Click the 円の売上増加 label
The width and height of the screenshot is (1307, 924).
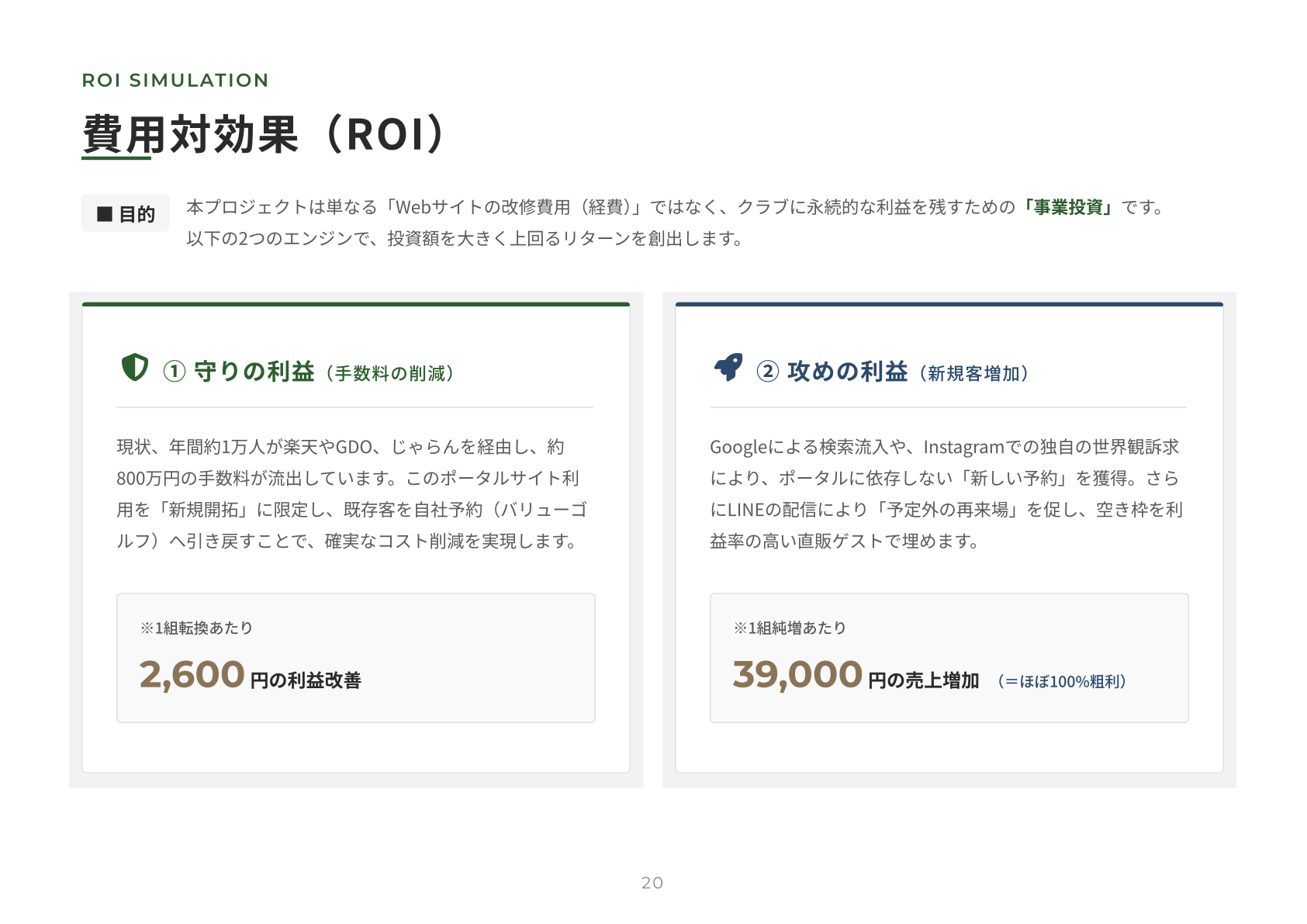[x=923, y=680]
